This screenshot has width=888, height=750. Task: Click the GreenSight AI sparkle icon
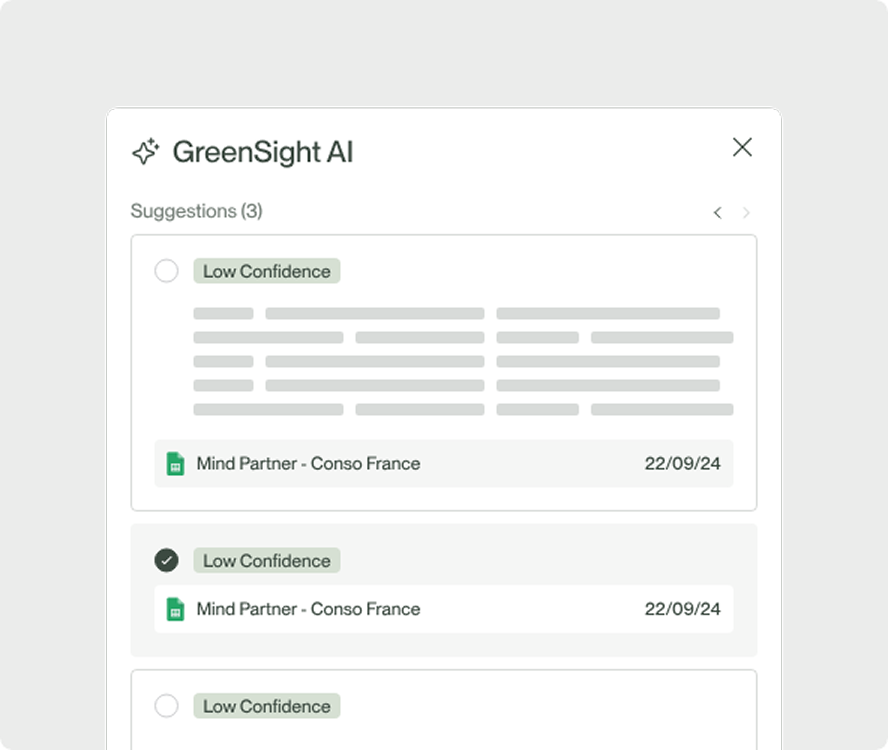pyautogui.click(x=146, y=151)
